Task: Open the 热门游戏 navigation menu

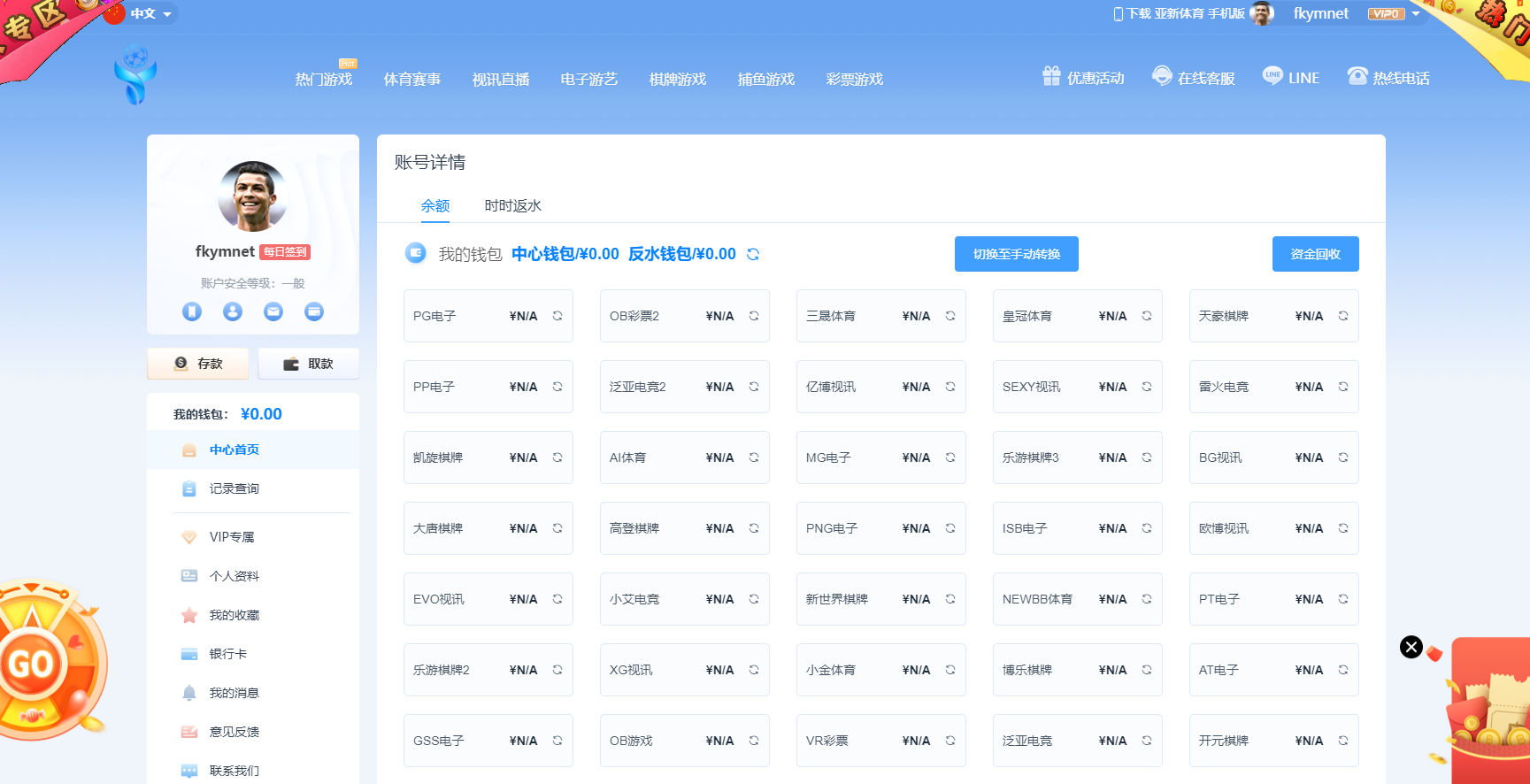Action: coord(324,80)
